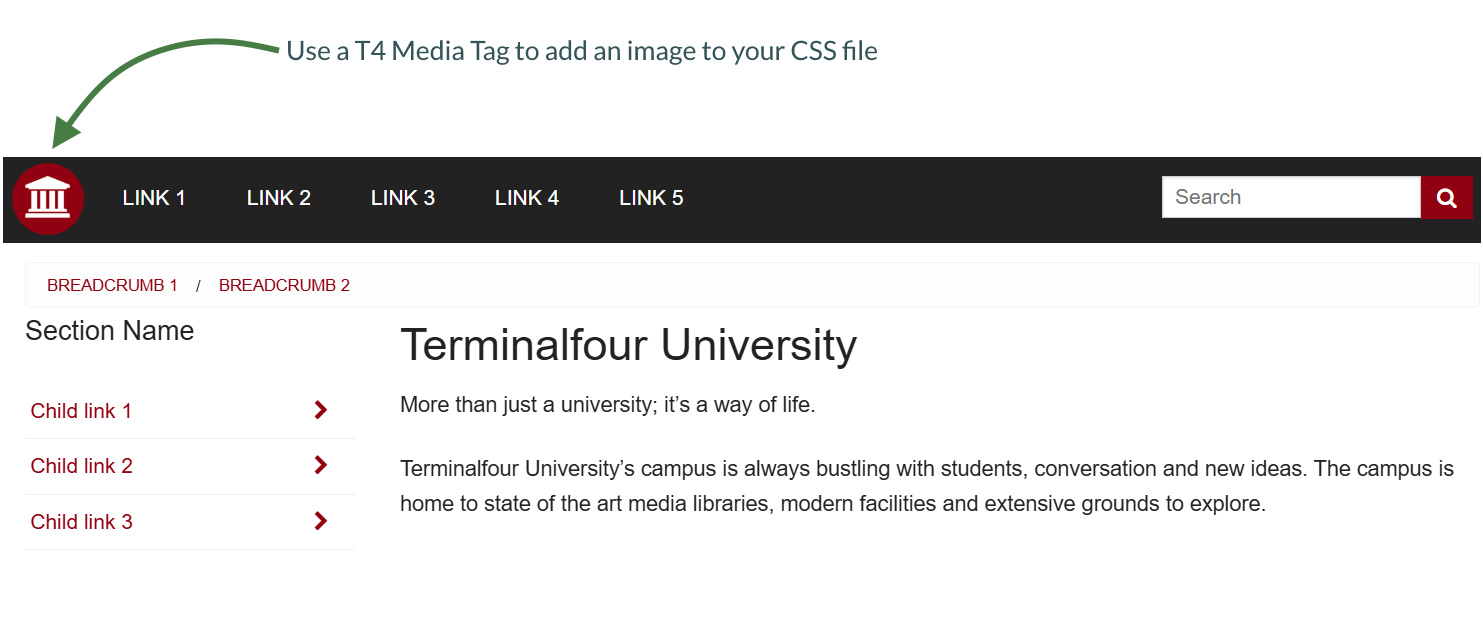Viewport: 1483px width, 630px height.
Task: Navigate to BREADCRUMB 2
Action: pyautogui.click(x=284, y=285)
